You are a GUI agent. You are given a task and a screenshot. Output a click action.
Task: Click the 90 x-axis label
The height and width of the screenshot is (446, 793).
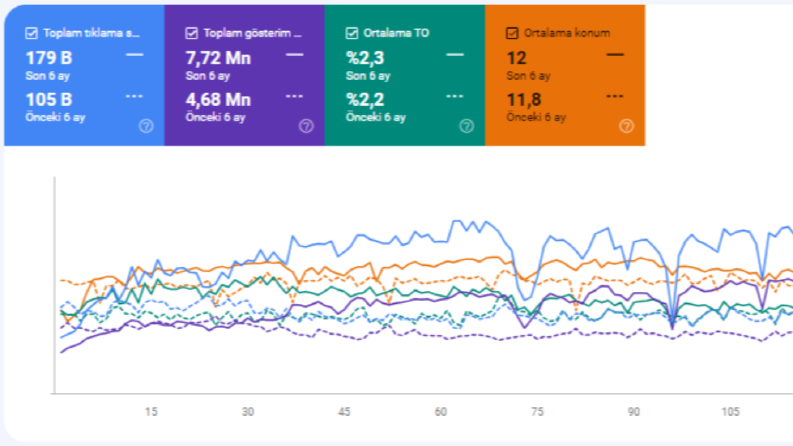pyautogui.click(x=634, y=412)
